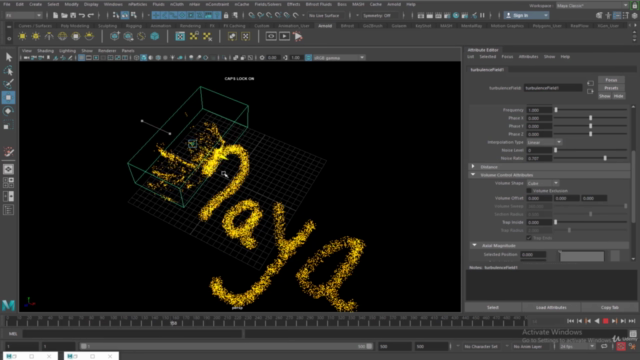The height and width of the screenshot is (360, 640).
Task: Click the Focus button in Attribute Editor
Action: (611, 80)
